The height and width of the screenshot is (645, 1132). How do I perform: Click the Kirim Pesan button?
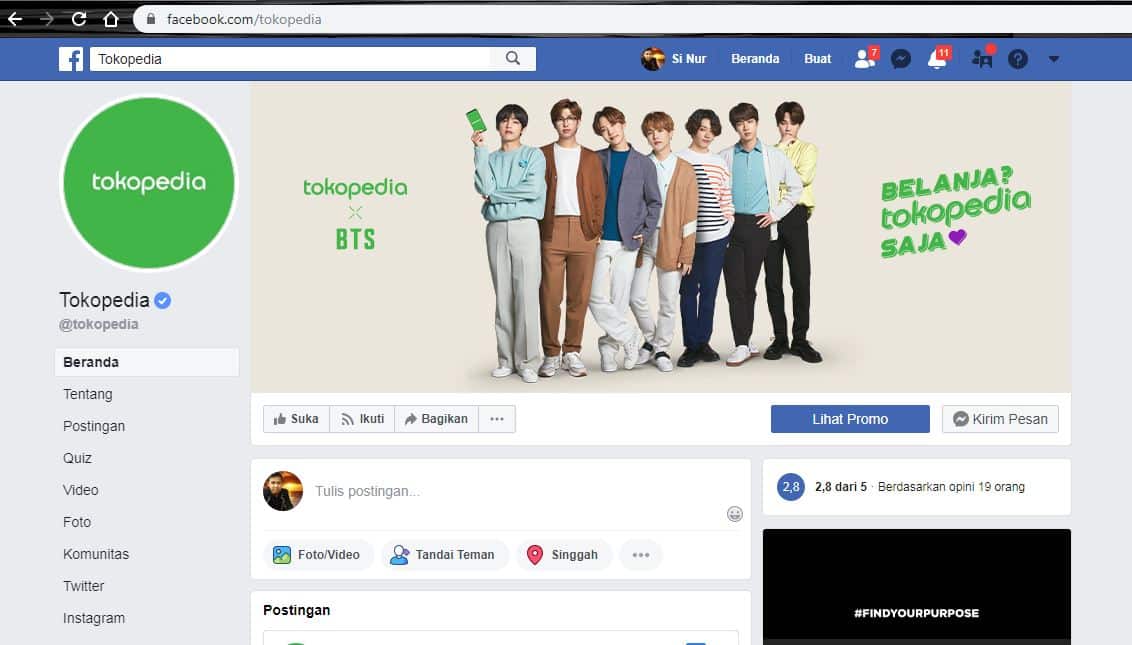(1000, 419)
